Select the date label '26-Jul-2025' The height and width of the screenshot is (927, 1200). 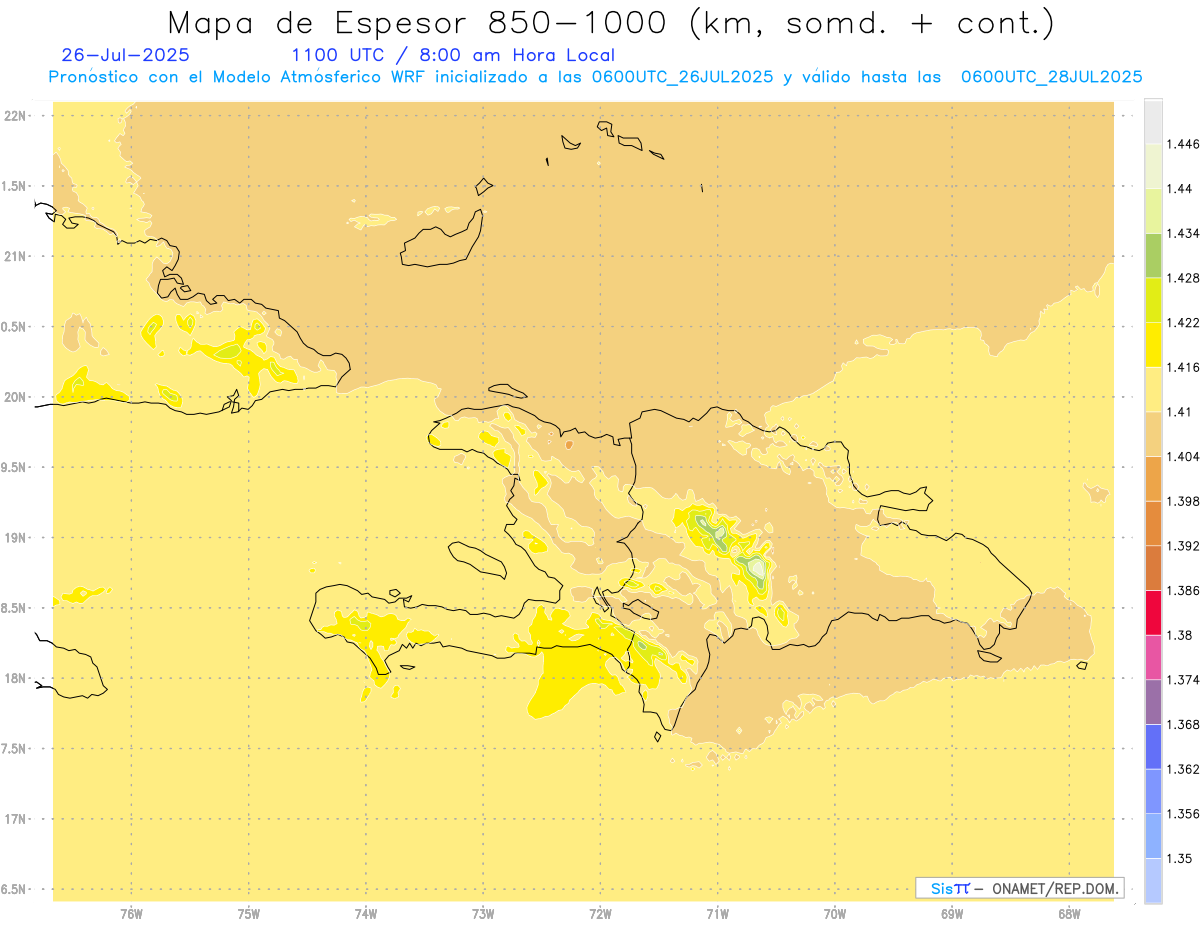click(125, 55)
